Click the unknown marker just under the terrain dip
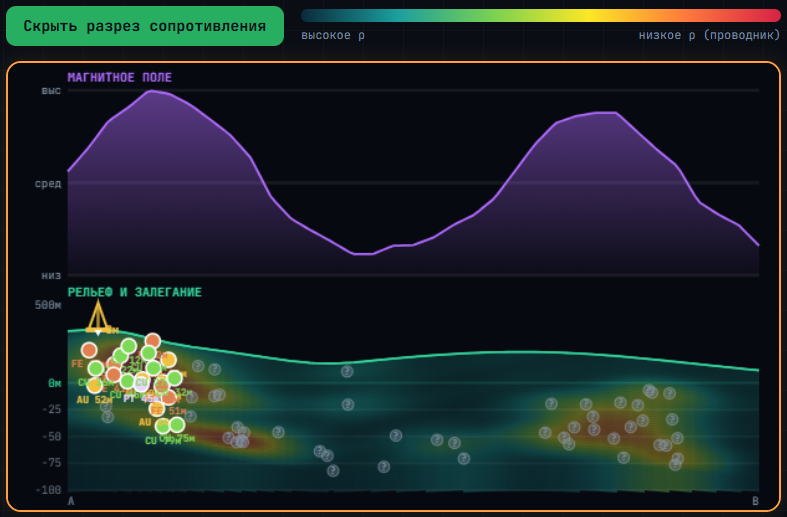 (347, 371)
